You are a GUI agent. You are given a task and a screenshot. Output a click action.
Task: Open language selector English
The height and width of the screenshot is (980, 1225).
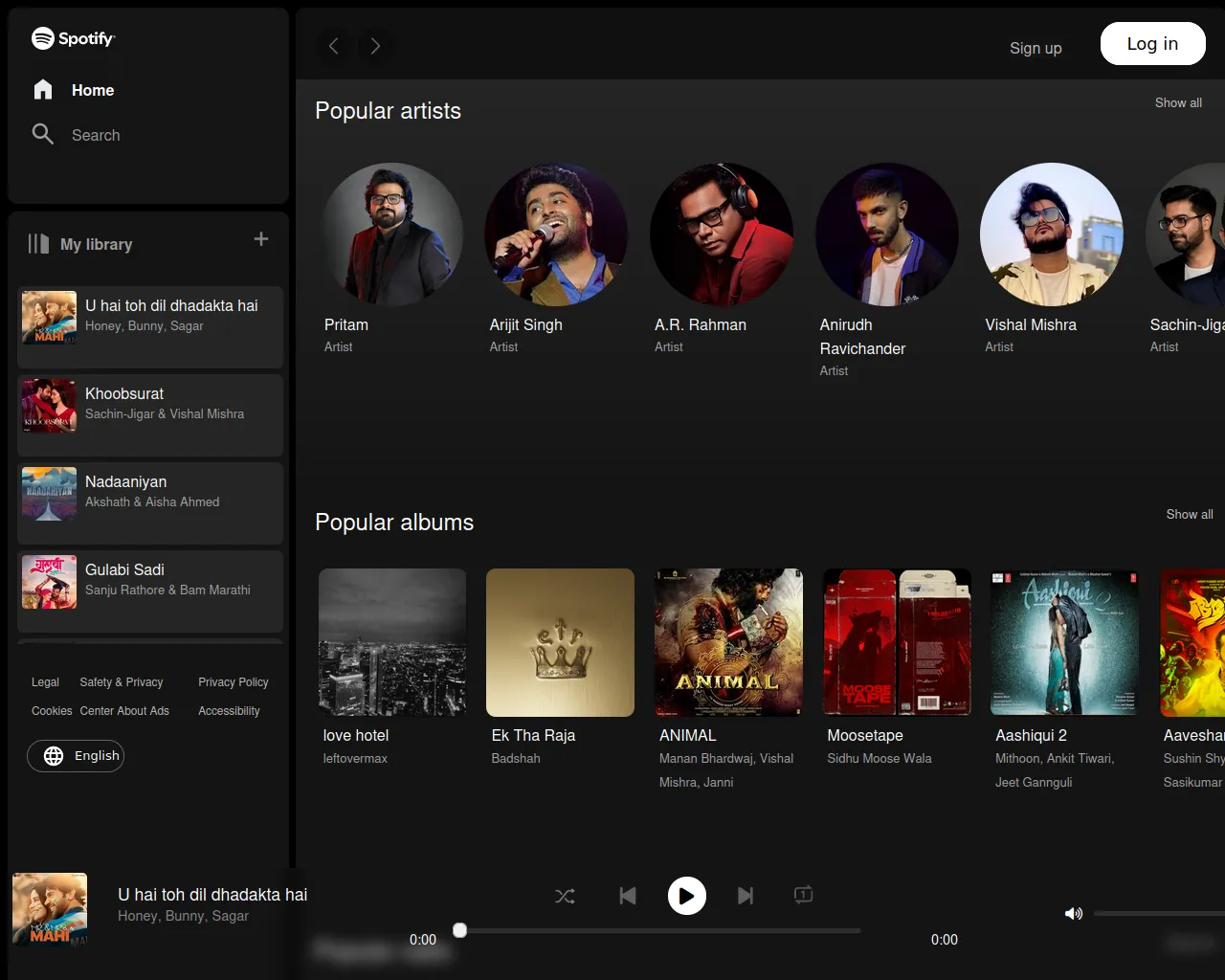click(76, 756)
